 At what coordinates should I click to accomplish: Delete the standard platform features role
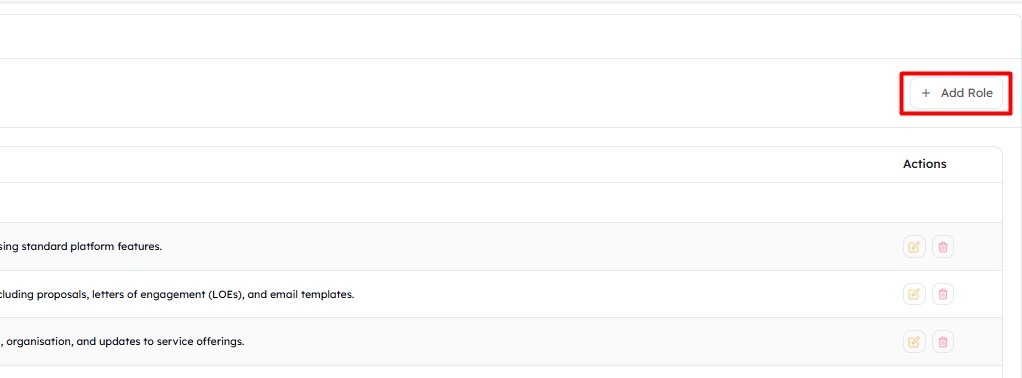pyautogui.click(x=942, y=247)
